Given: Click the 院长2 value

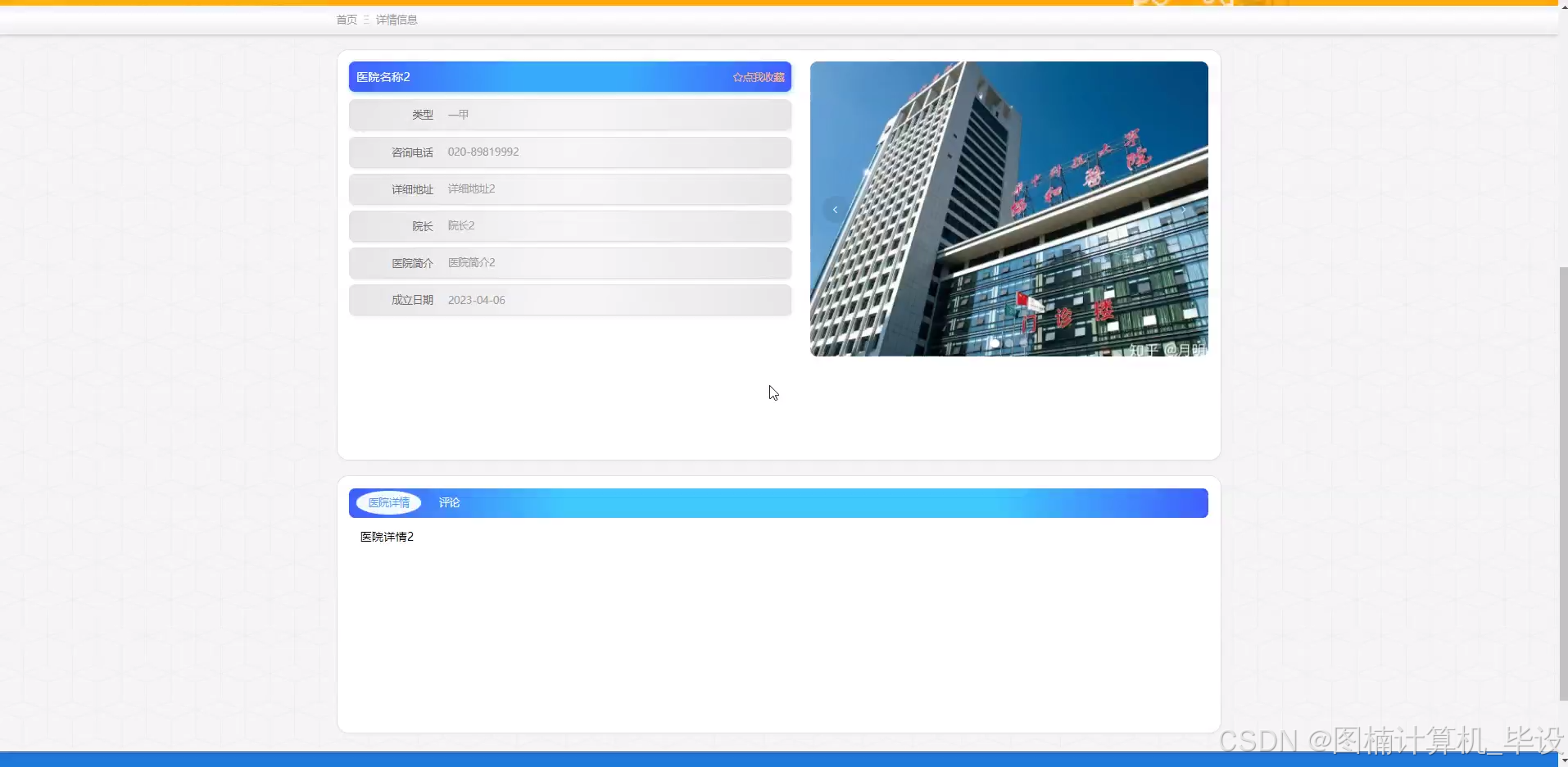Looking at the screenshot, I should pyautogui.click(x=461, y=225).
